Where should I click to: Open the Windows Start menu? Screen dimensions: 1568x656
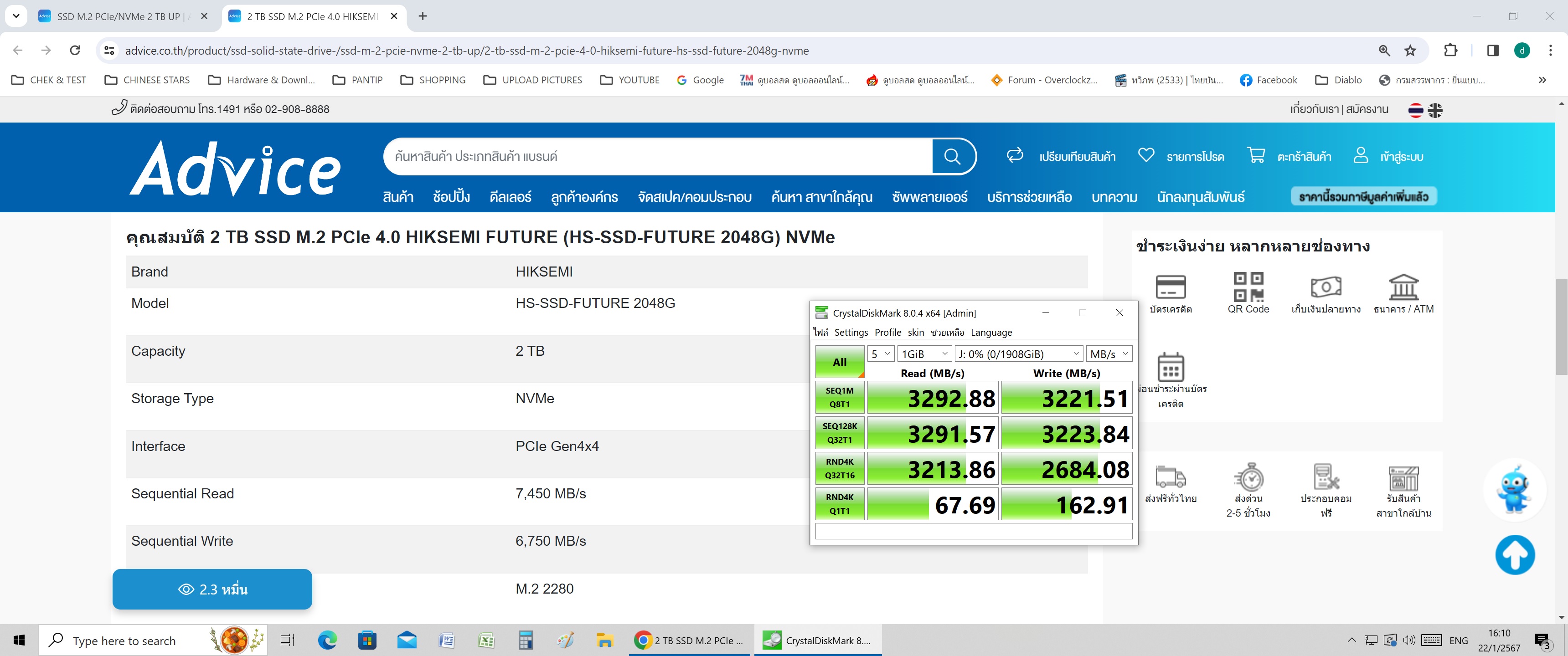click(x=20, y=640)
